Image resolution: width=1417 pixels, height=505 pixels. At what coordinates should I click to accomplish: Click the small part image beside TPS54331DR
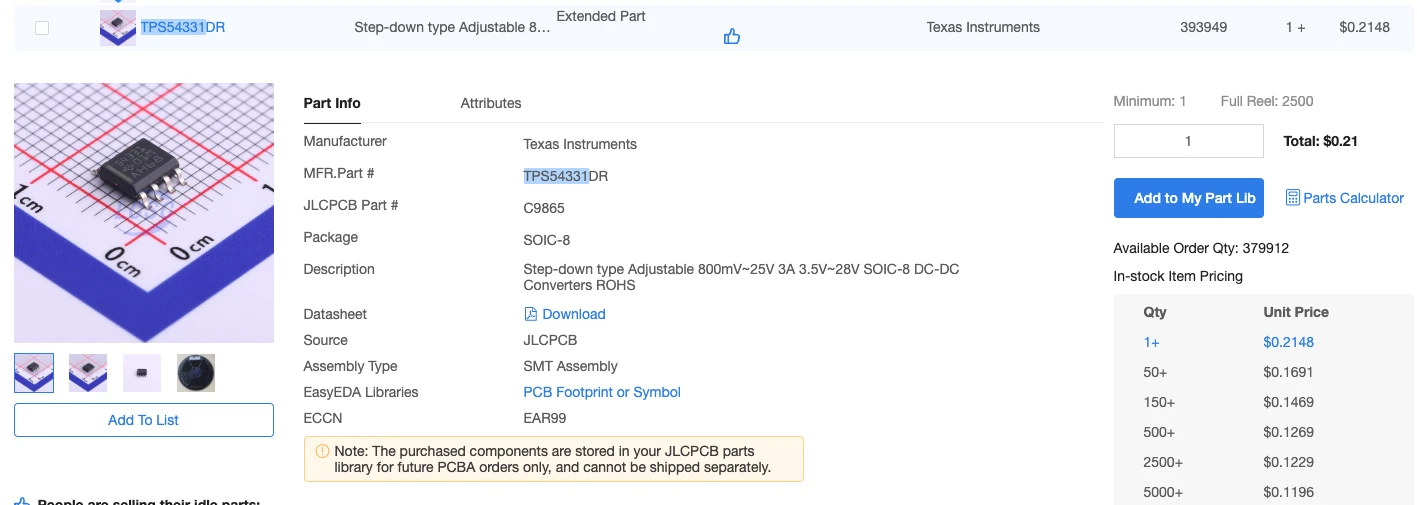118,27
